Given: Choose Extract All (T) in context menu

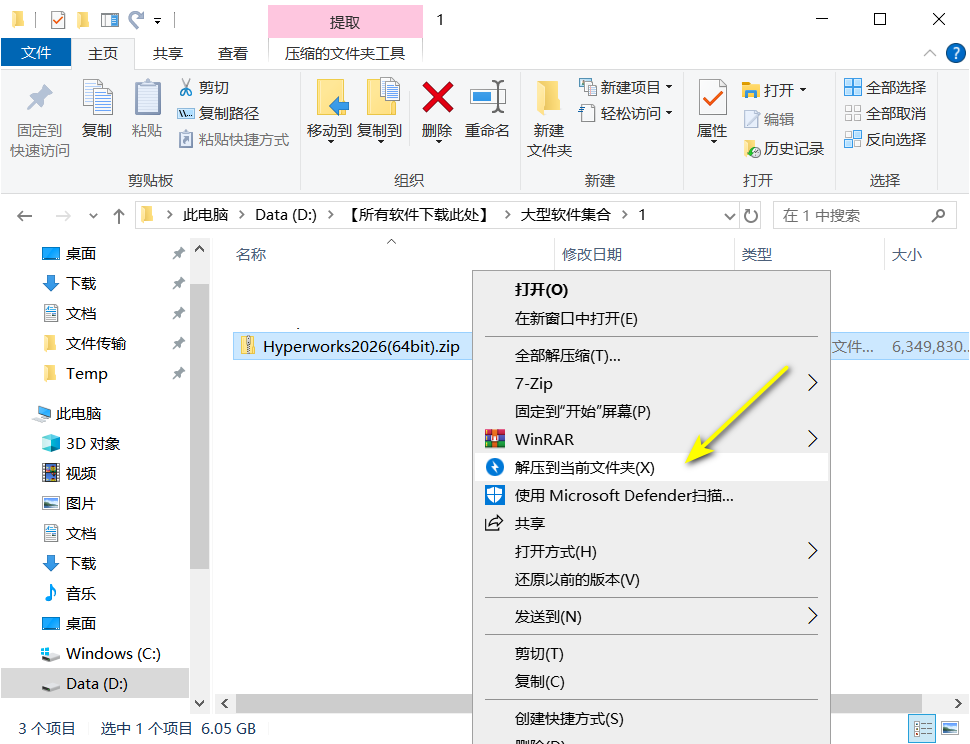Looking at the screenshot, I should pos(651,356).
